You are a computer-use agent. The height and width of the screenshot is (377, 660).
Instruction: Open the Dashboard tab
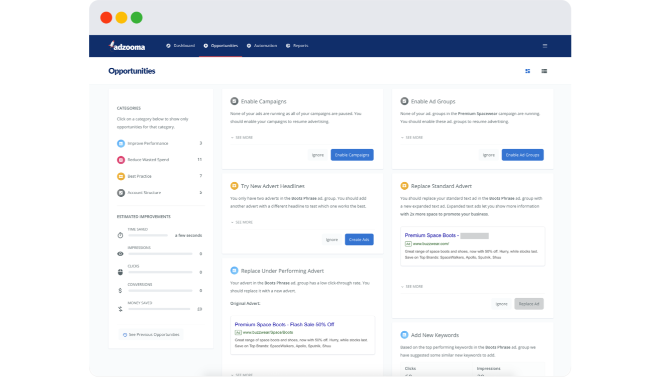[x=181, y=46]
